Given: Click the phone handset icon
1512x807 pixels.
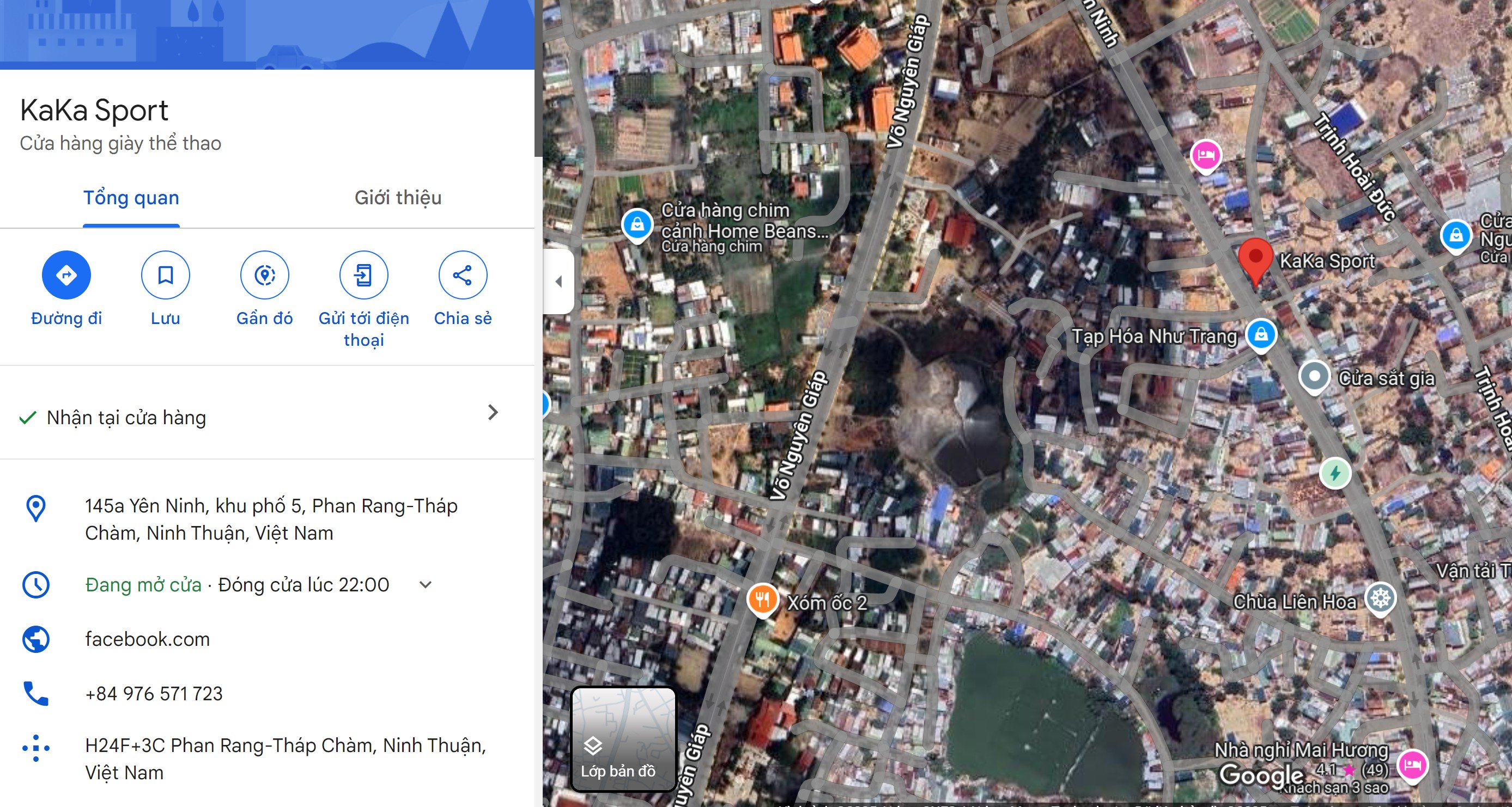Looking at the screenshot, I should (36, 693).
